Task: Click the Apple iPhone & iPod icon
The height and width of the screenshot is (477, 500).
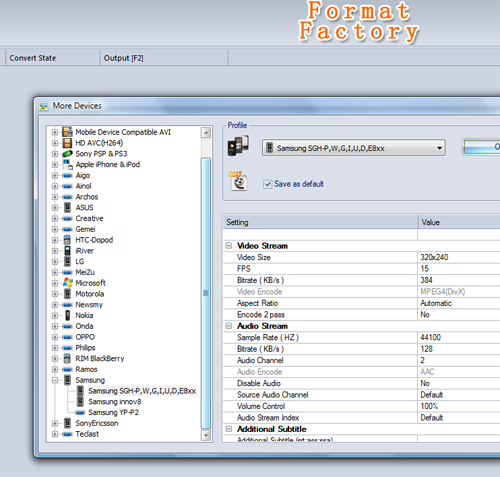Action: (x=68, y=164)
